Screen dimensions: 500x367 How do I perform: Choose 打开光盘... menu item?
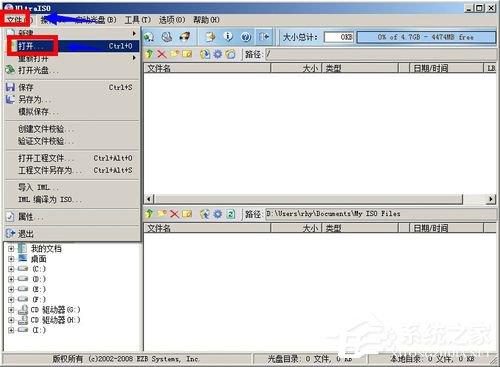72,70
